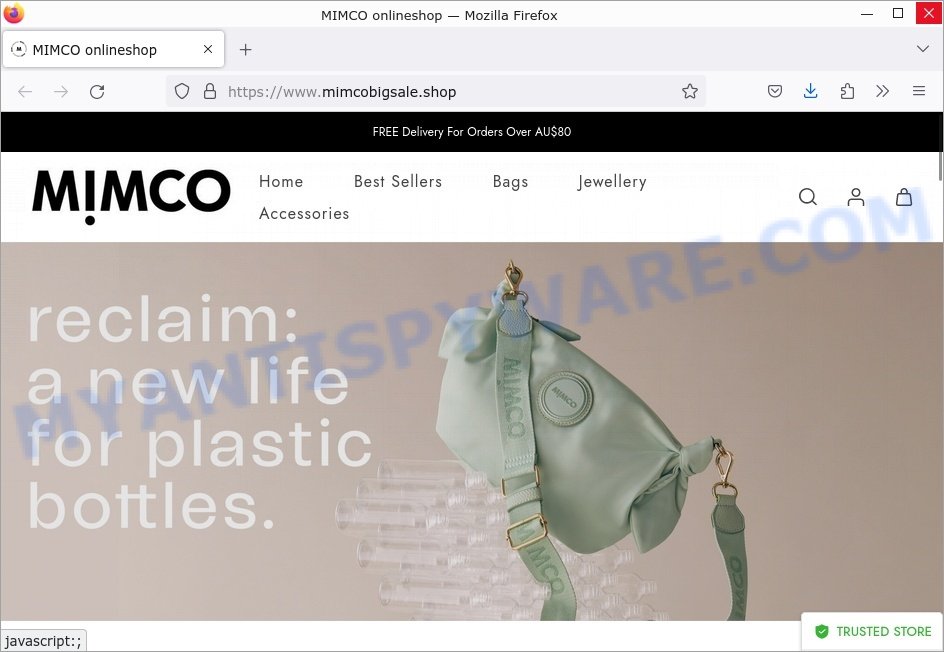944x652 pixels.
Task: Go forward to next page
Action: (x=61, y=92)
